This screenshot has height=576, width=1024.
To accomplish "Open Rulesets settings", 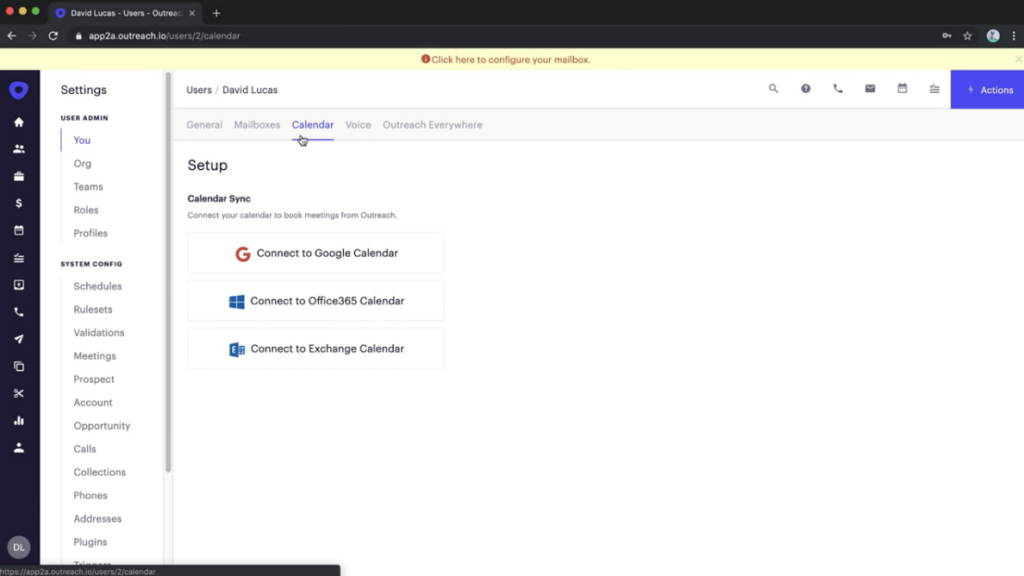I will [93, 310].
